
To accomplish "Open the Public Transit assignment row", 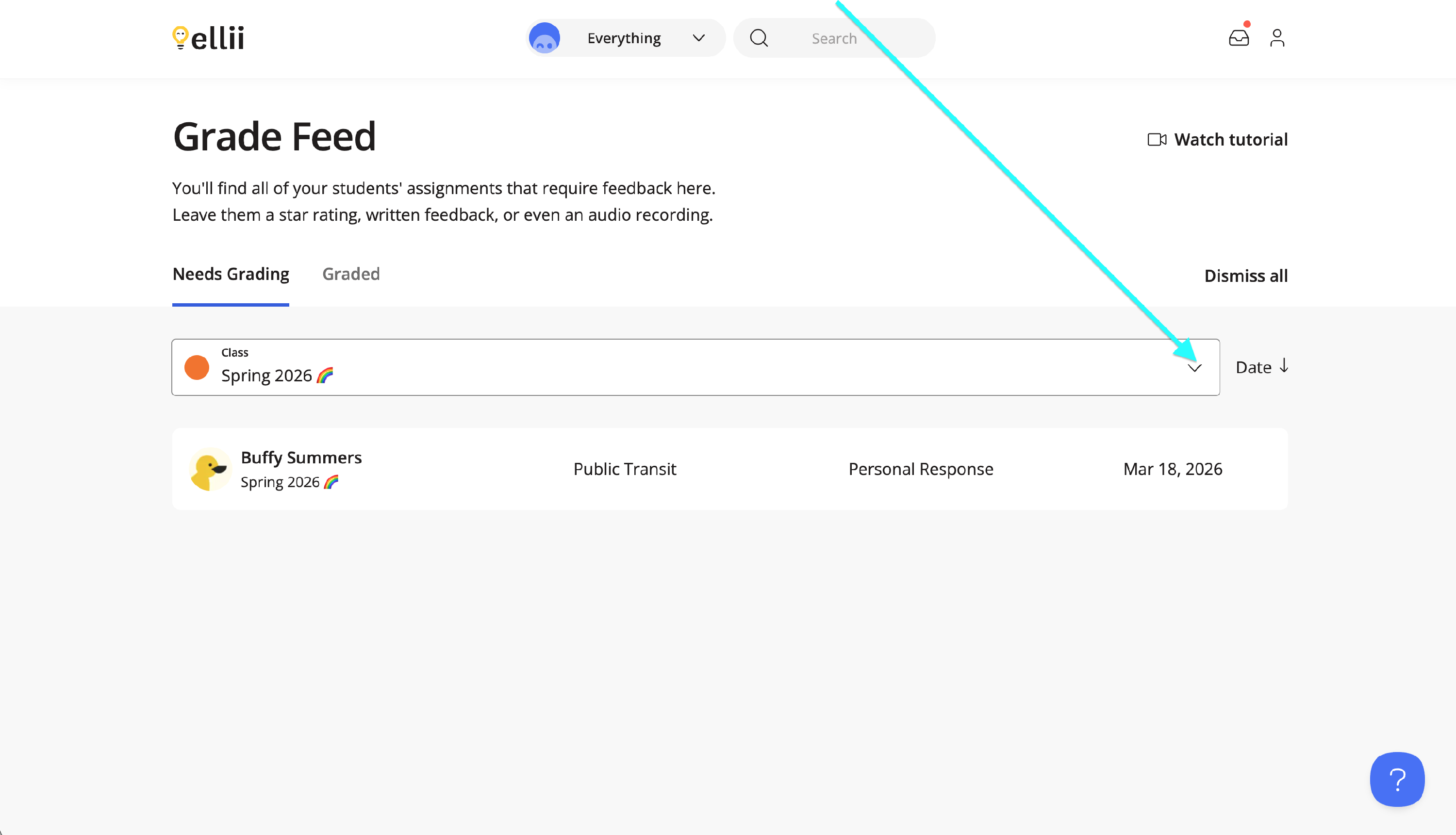I will (625, 469).
